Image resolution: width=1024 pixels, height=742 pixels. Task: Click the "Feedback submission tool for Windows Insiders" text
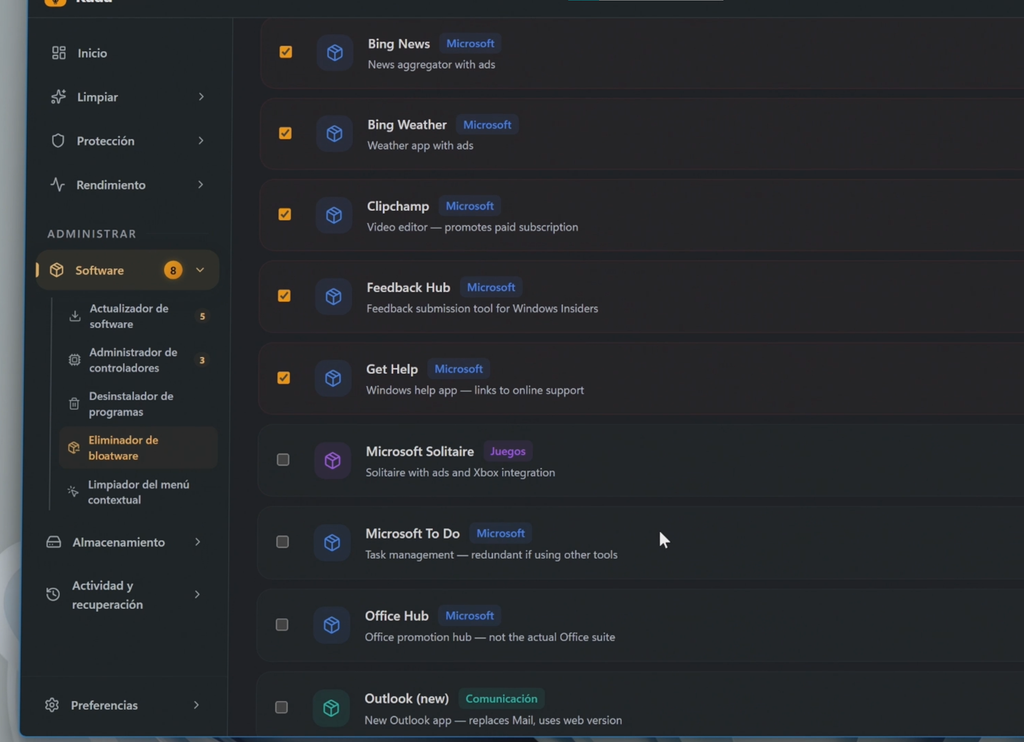point(482,308)
